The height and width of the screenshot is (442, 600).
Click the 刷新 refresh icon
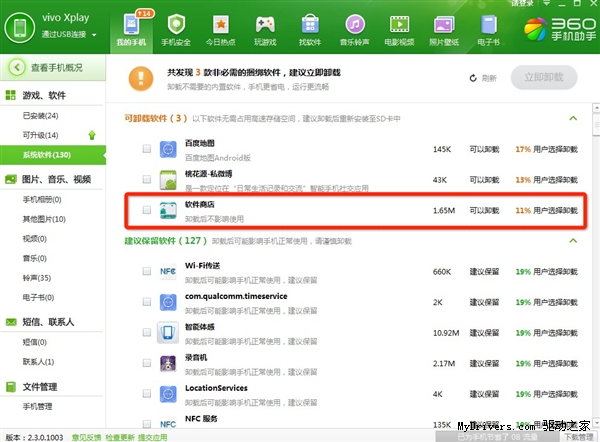point(473,78)
